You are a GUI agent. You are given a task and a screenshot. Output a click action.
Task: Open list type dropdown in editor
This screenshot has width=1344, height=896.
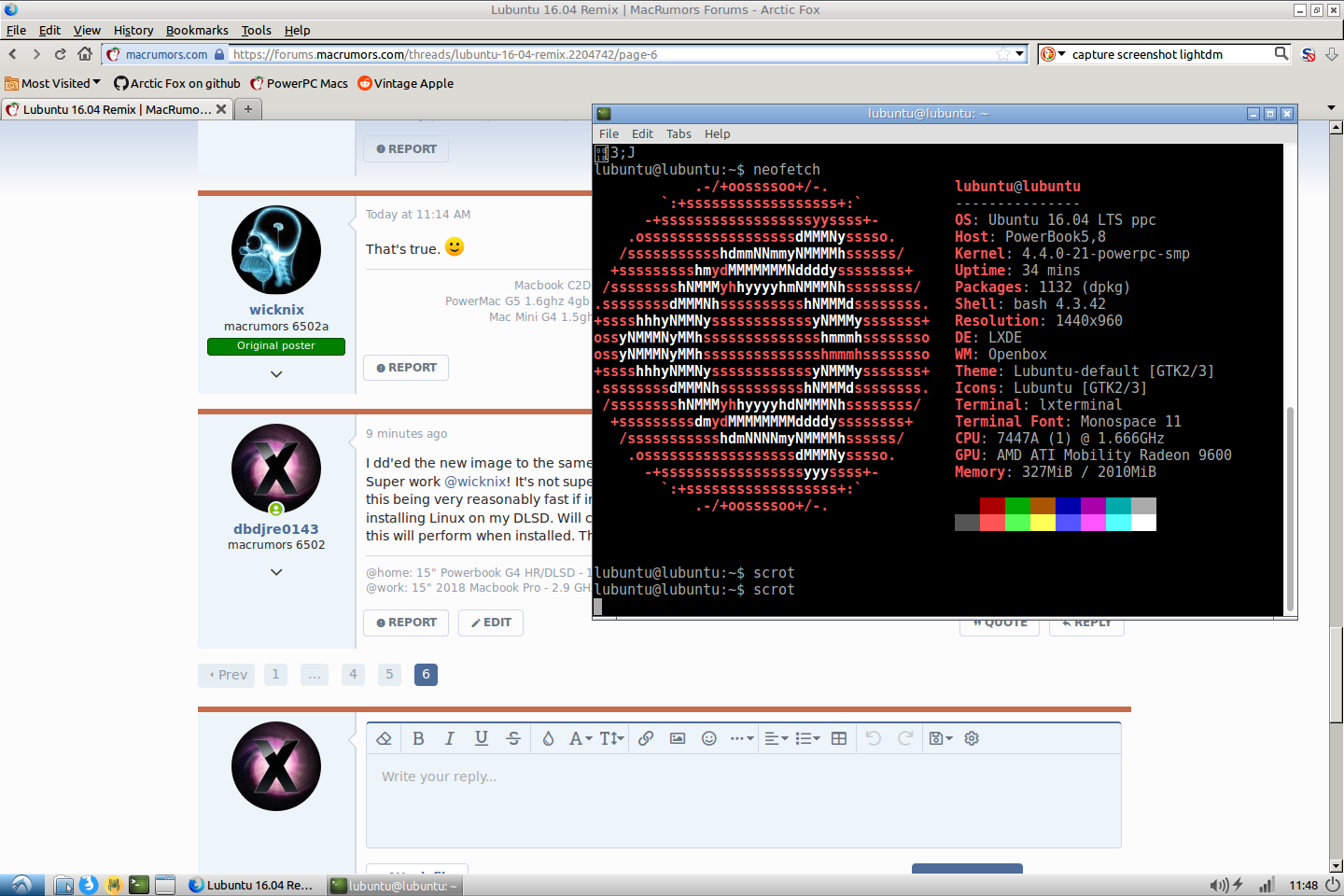tap(807, 738)
